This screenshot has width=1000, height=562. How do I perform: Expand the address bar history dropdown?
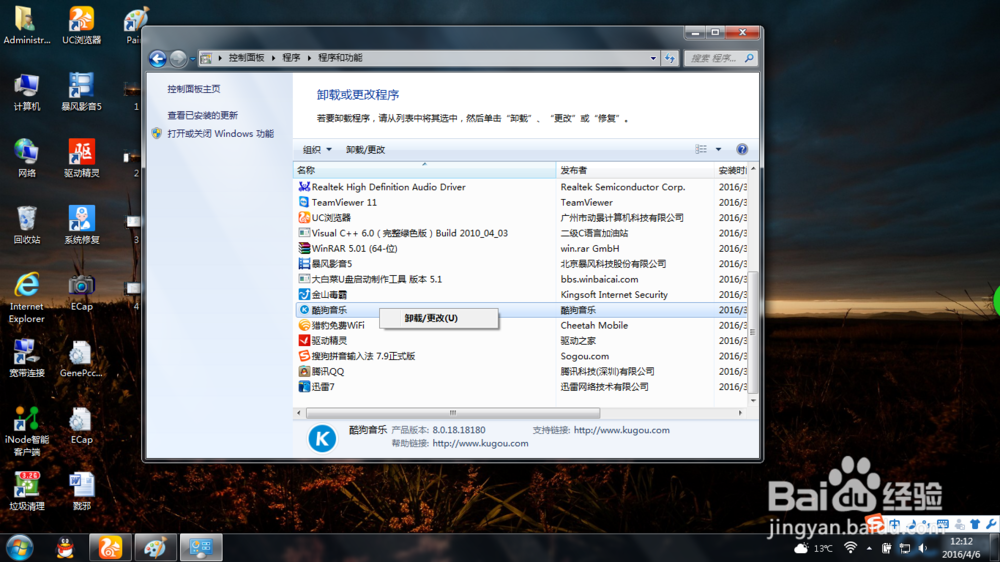point(653,58)
